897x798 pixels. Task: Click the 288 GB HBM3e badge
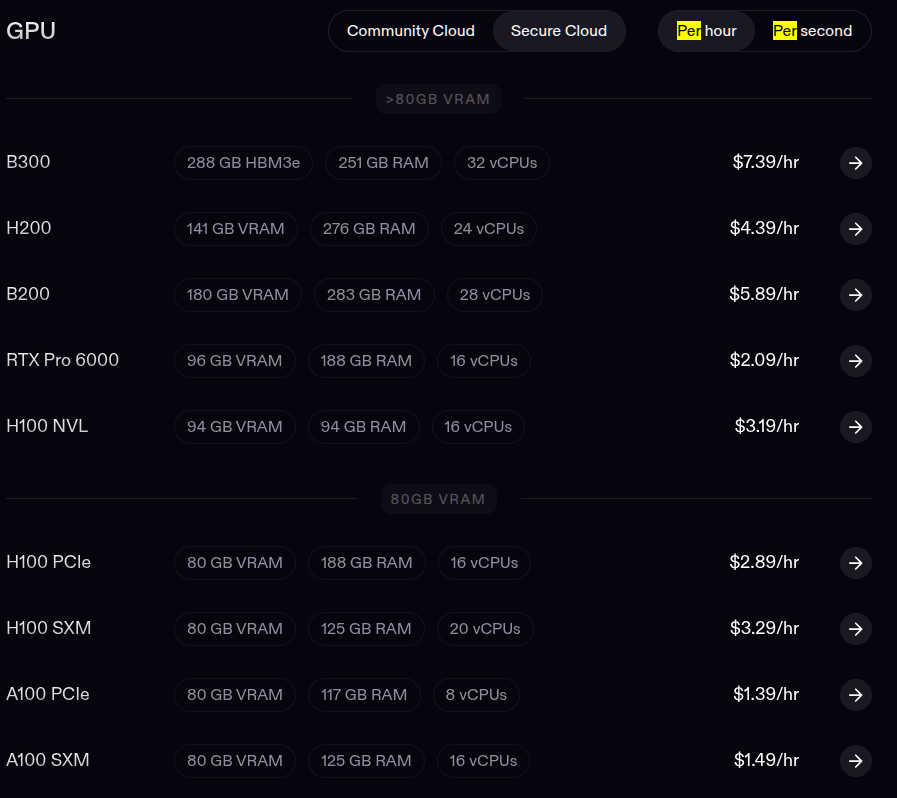[x=243, y=163]
